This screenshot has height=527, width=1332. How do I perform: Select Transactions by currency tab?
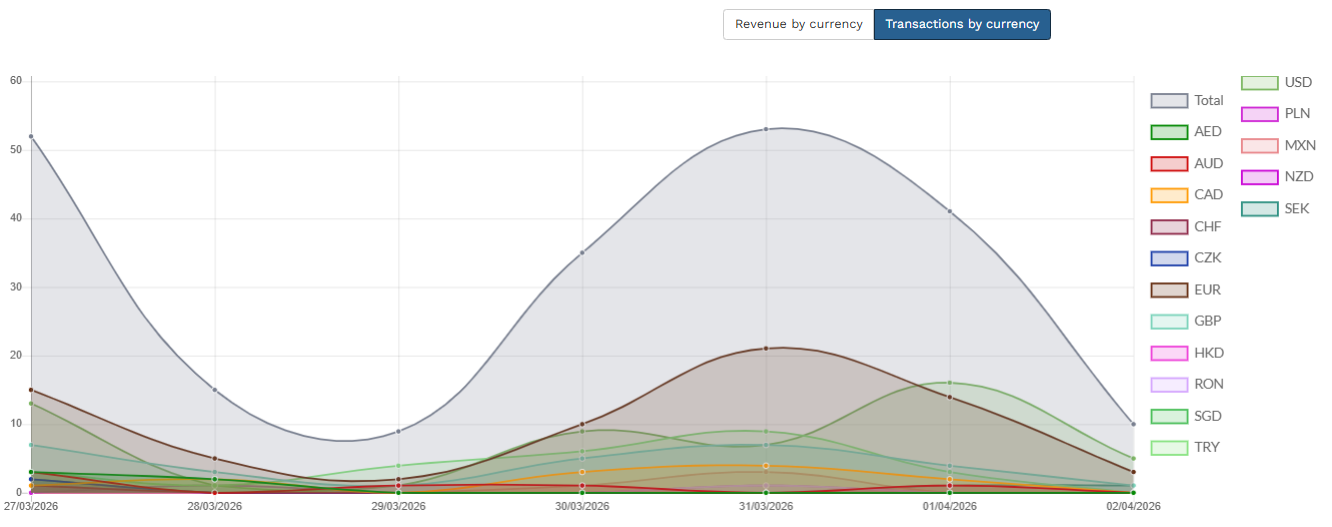961,24
